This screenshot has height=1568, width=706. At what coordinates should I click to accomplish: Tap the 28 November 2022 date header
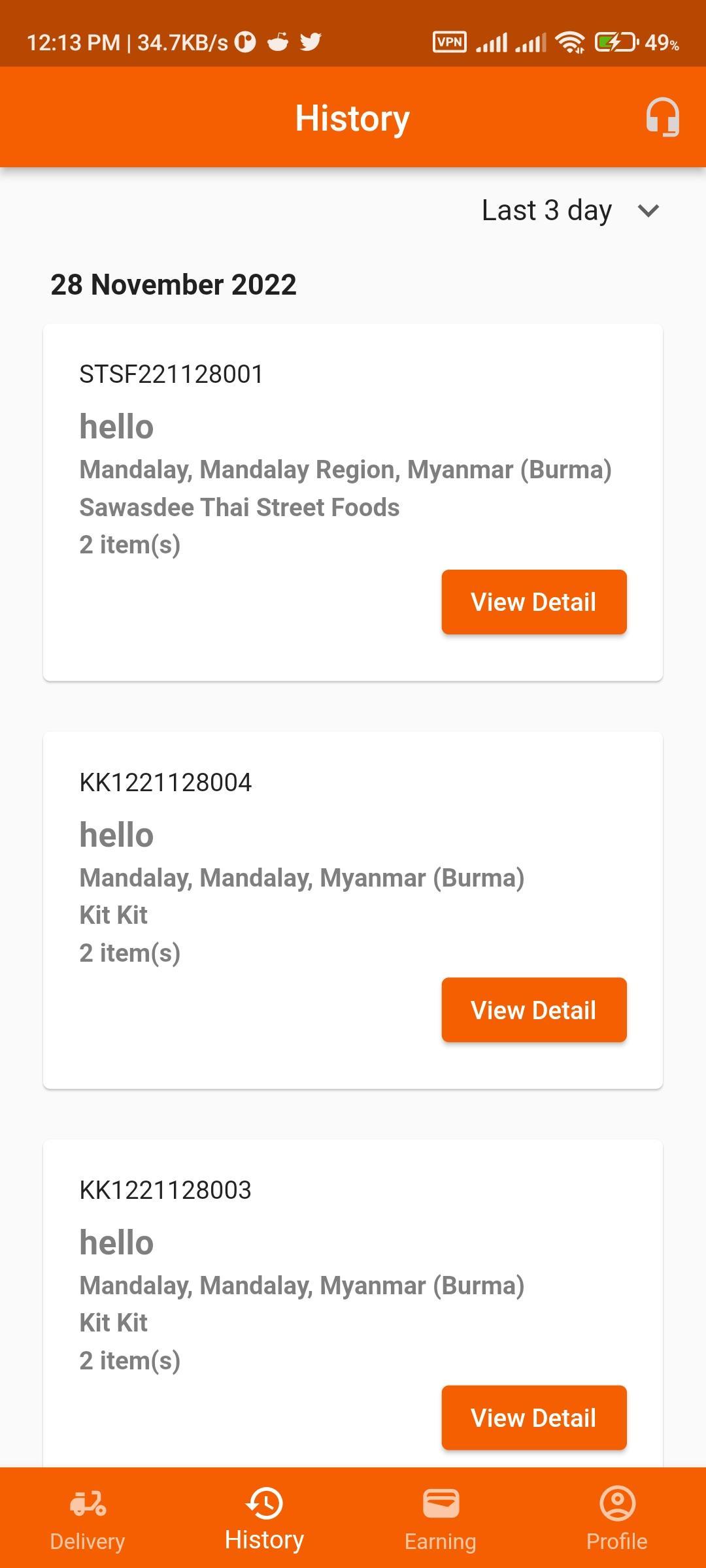pyautogui.click(x=173, y=285)
